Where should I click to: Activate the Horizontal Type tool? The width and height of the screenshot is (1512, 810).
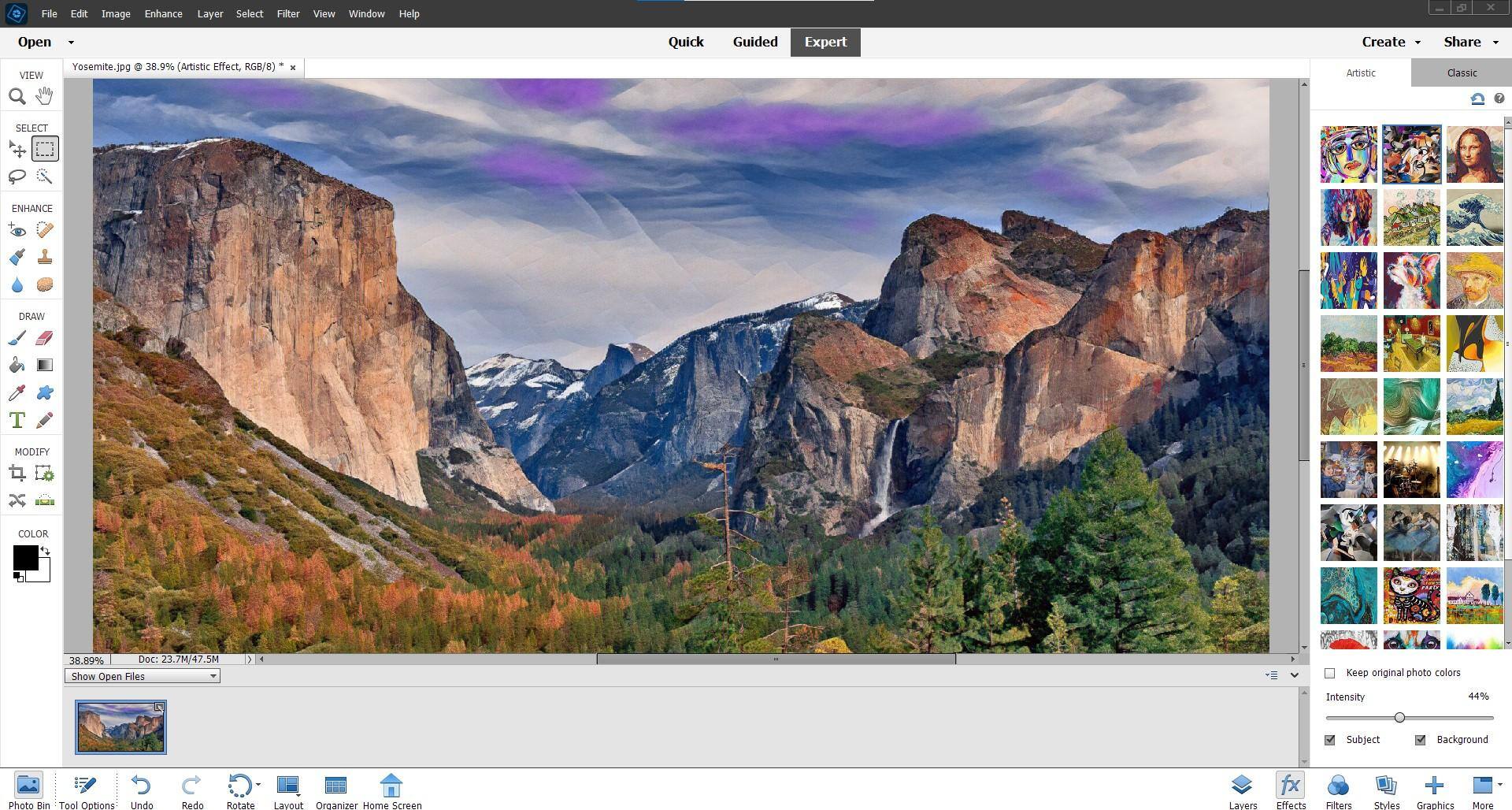17,420
